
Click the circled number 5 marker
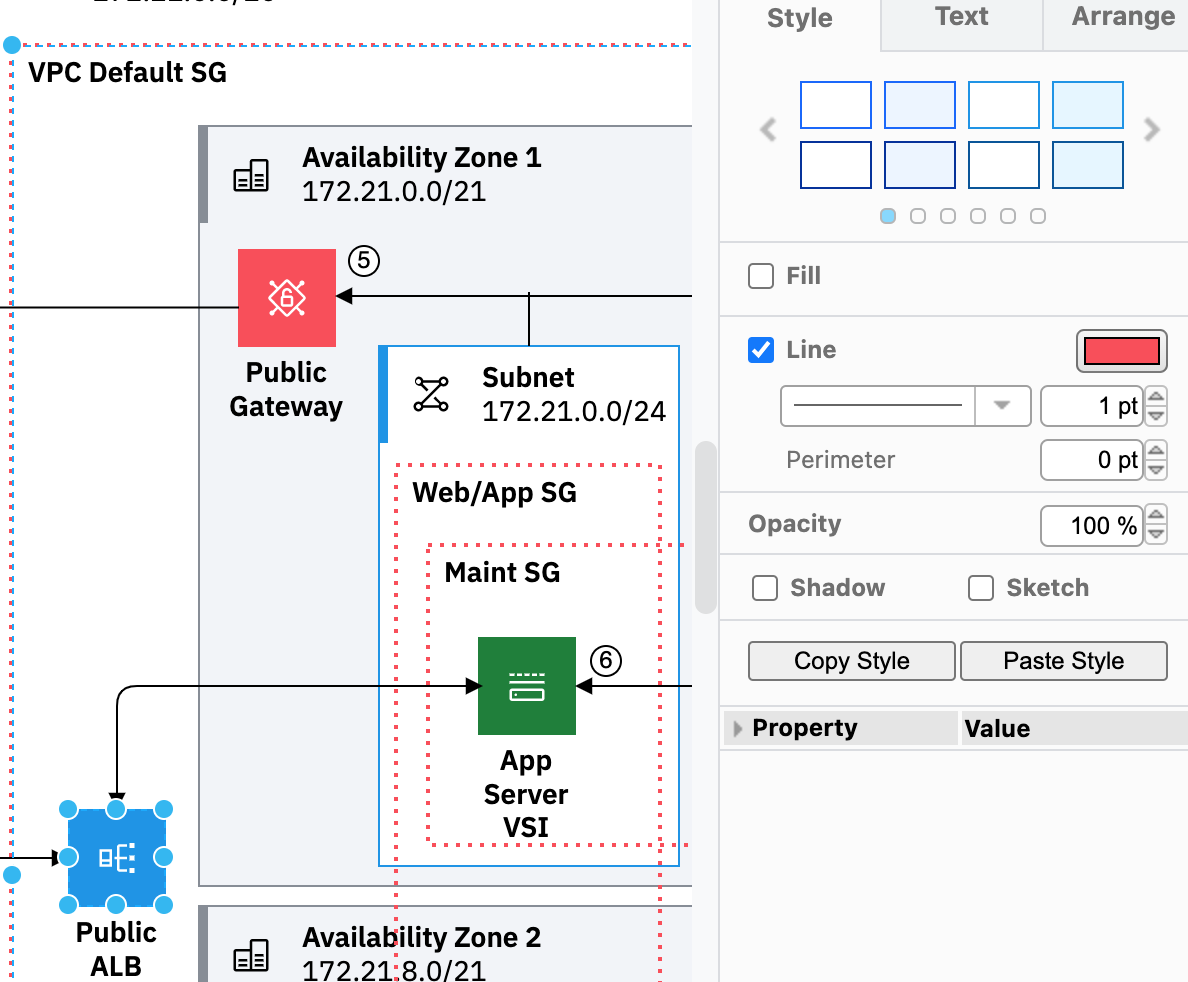pyautogui.click(x=364, y=261)
